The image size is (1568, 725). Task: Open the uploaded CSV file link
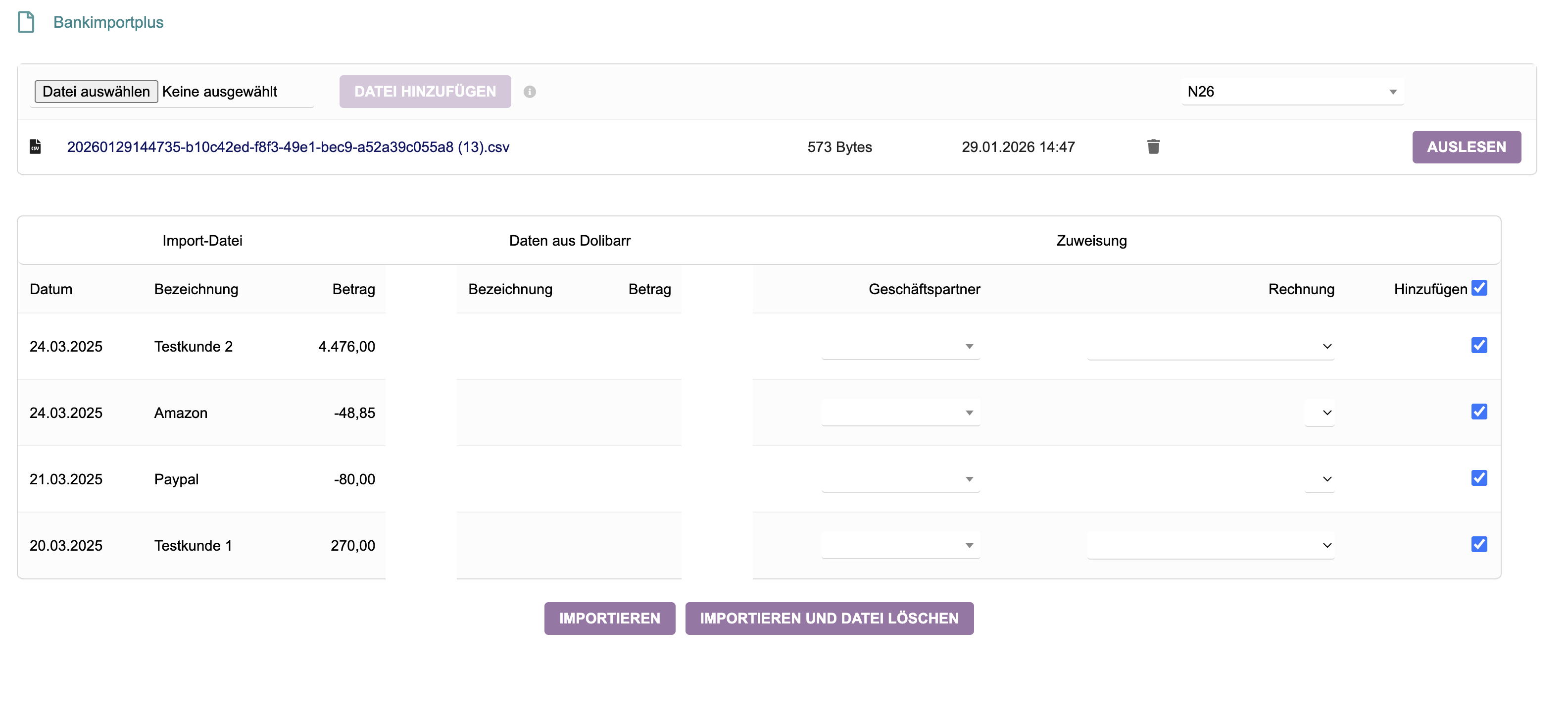tap(288, 147)
